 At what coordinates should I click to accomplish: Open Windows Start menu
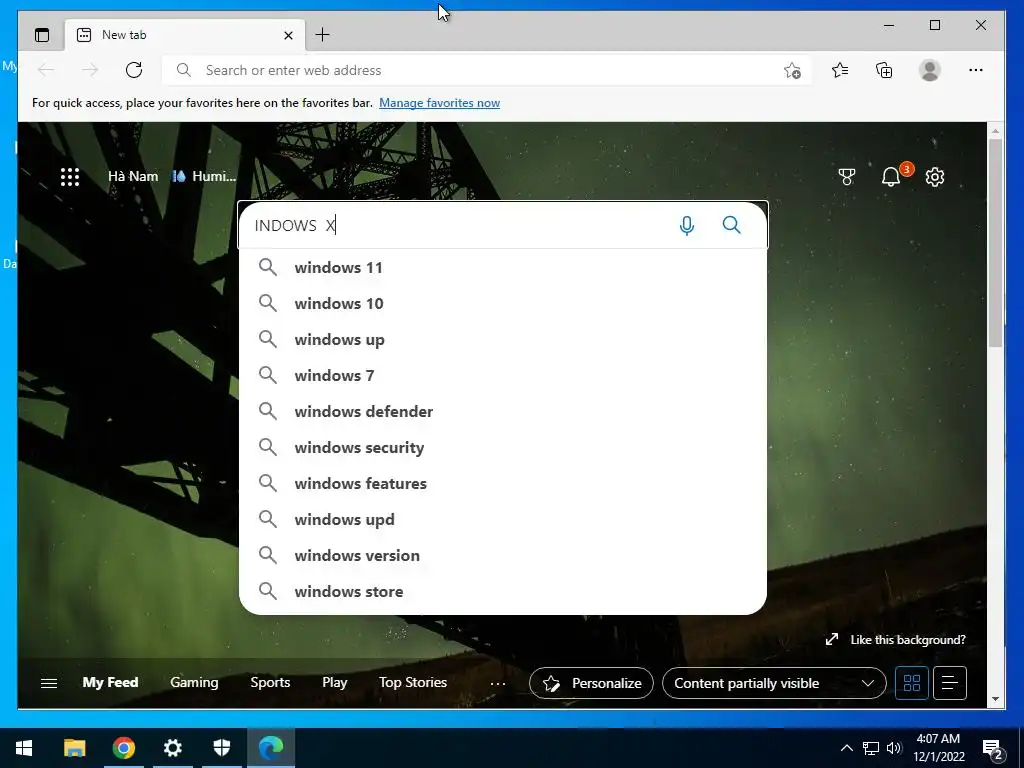[24, 748]
